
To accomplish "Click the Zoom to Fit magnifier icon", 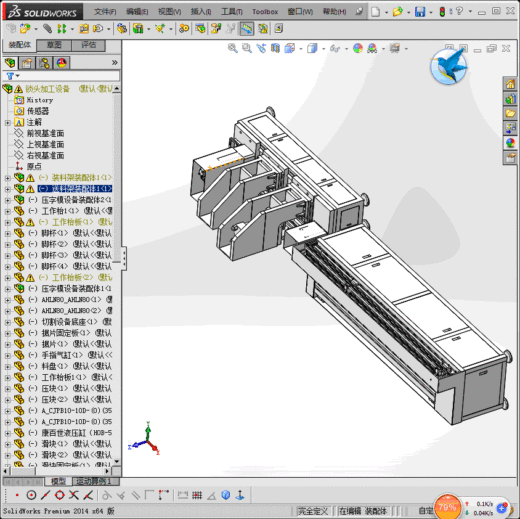I will click(232, 48).
